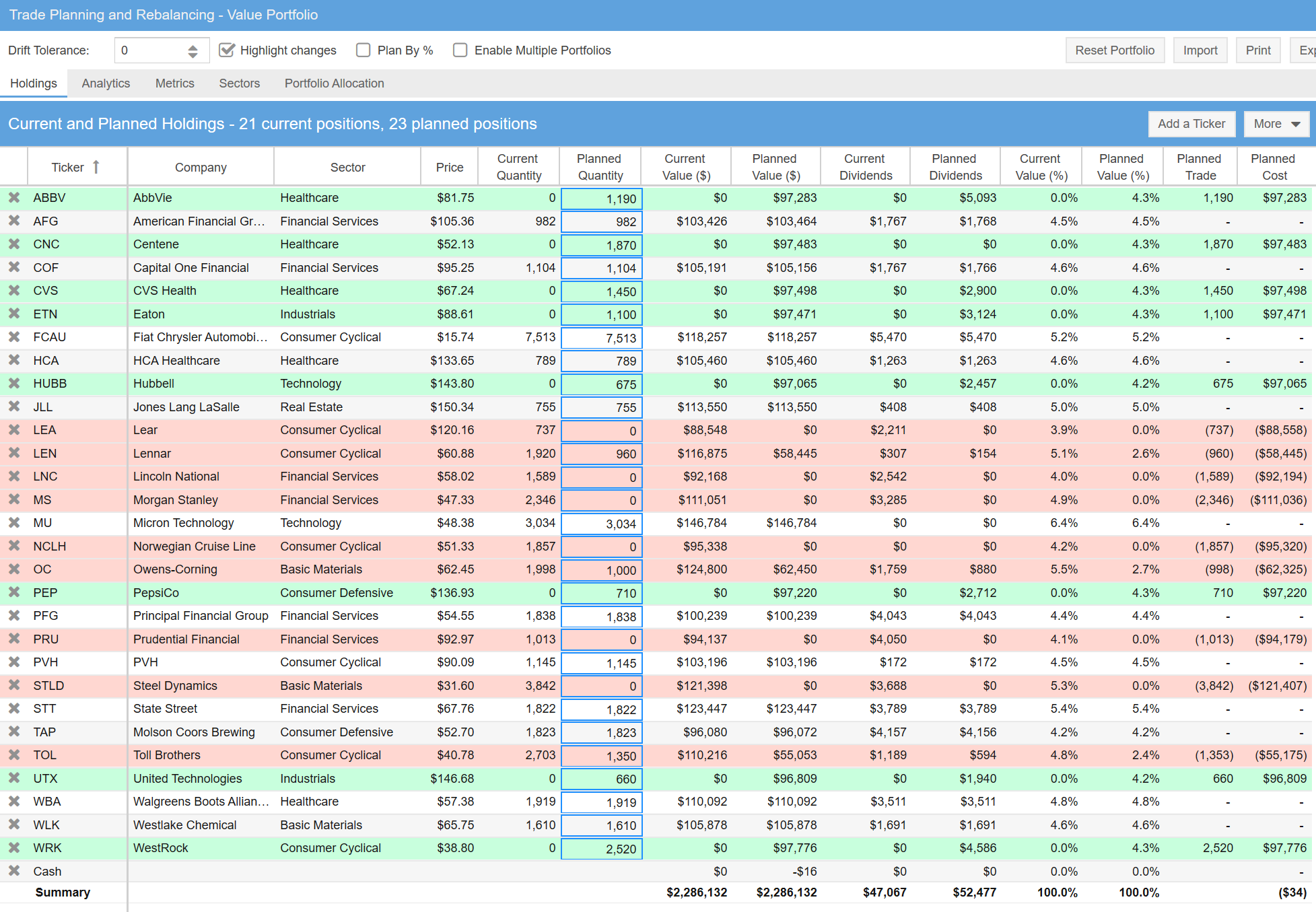Image resolution: width=1316 pixels, height=912 pixels.
Task: Click the "Consumer Defensive" cell for PepsiCo
Action: (337, 593)
